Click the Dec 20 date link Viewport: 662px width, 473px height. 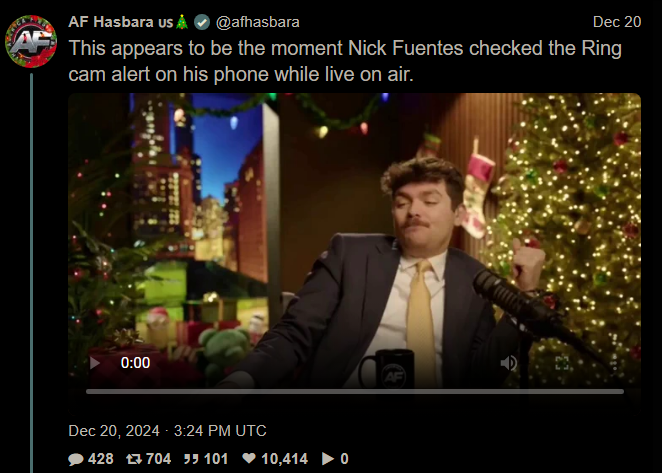[617, 22]
